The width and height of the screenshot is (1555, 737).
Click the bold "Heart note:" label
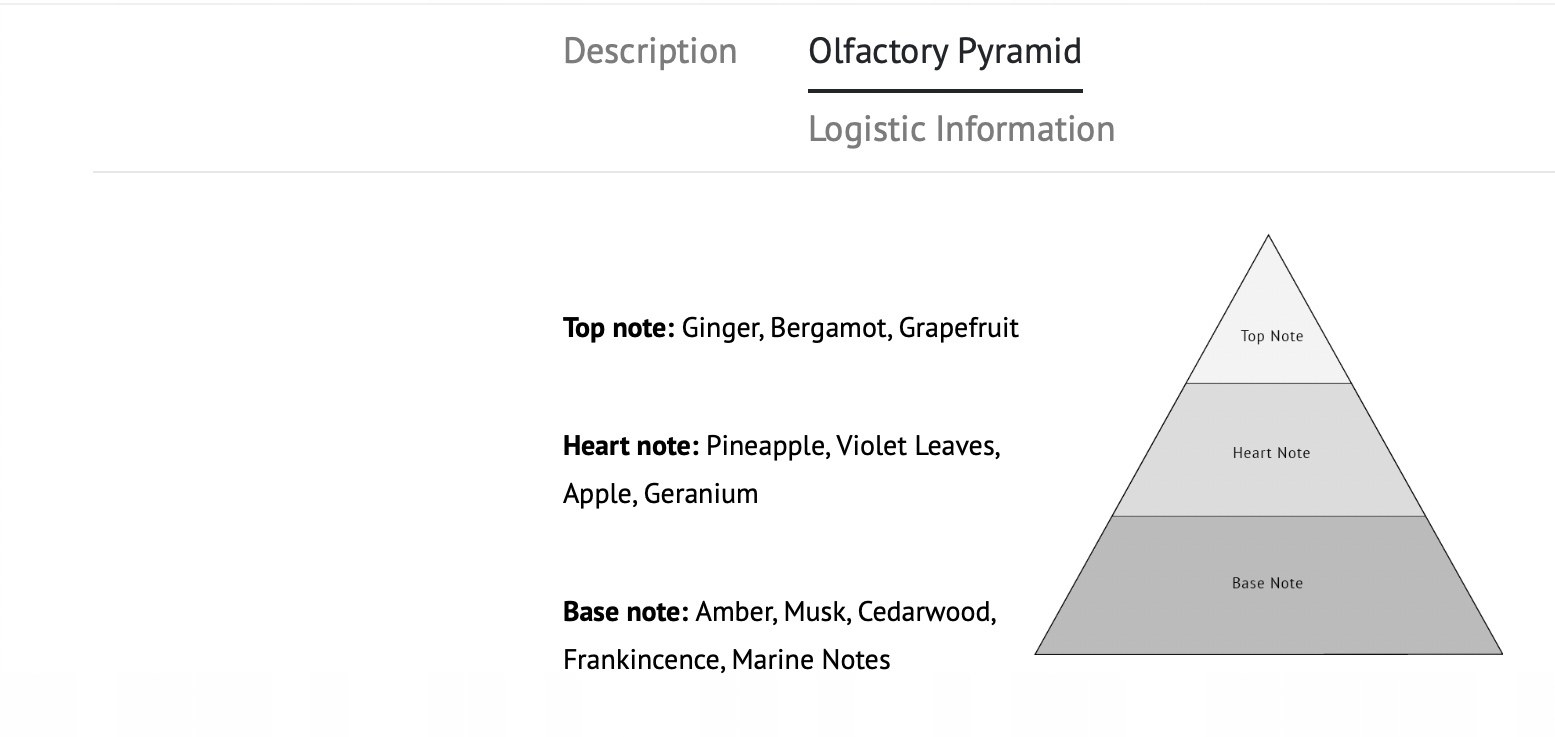631,446
